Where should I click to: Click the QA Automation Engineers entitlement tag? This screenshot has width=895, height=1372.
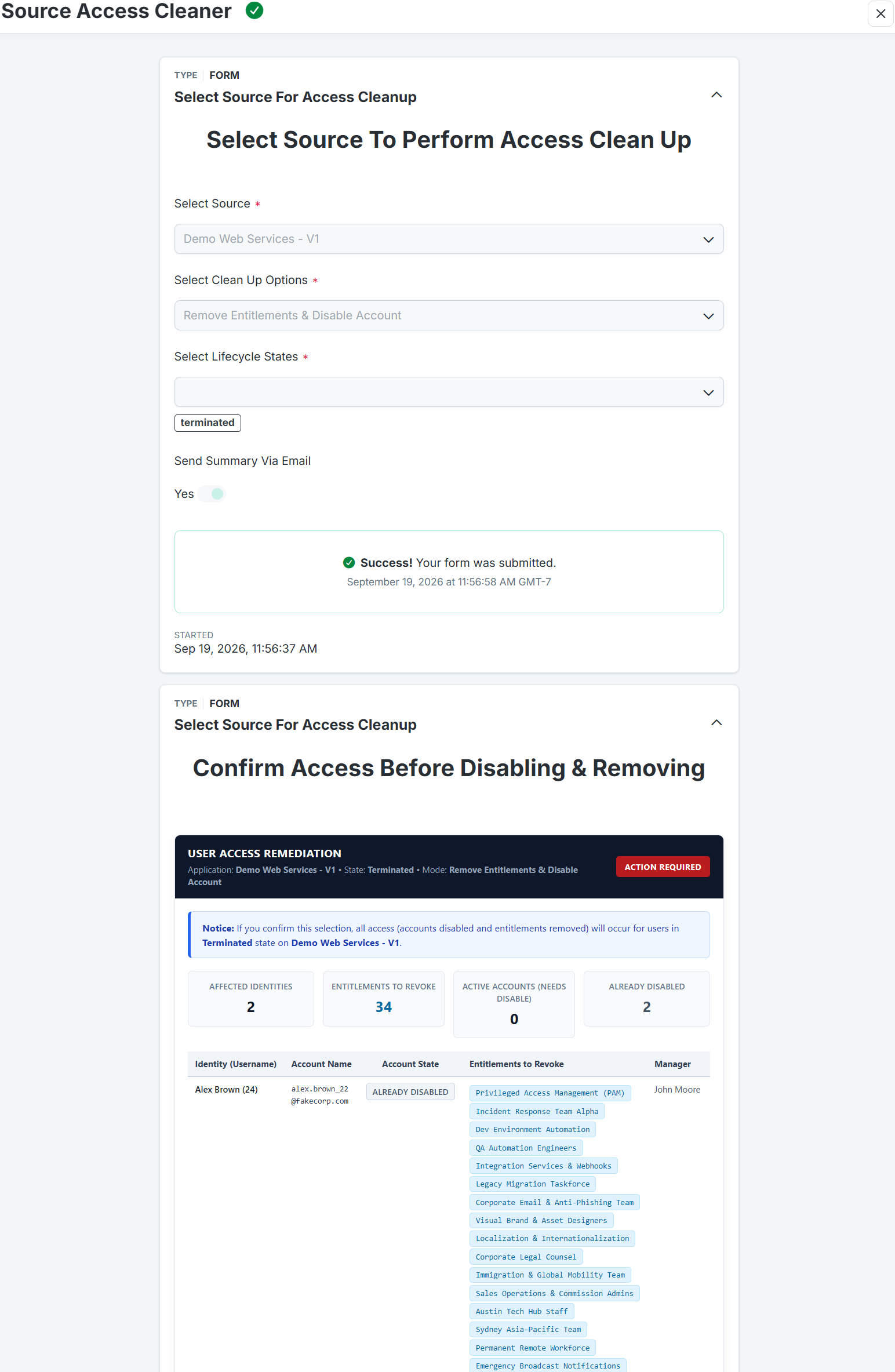click(x=526, y=1148)
